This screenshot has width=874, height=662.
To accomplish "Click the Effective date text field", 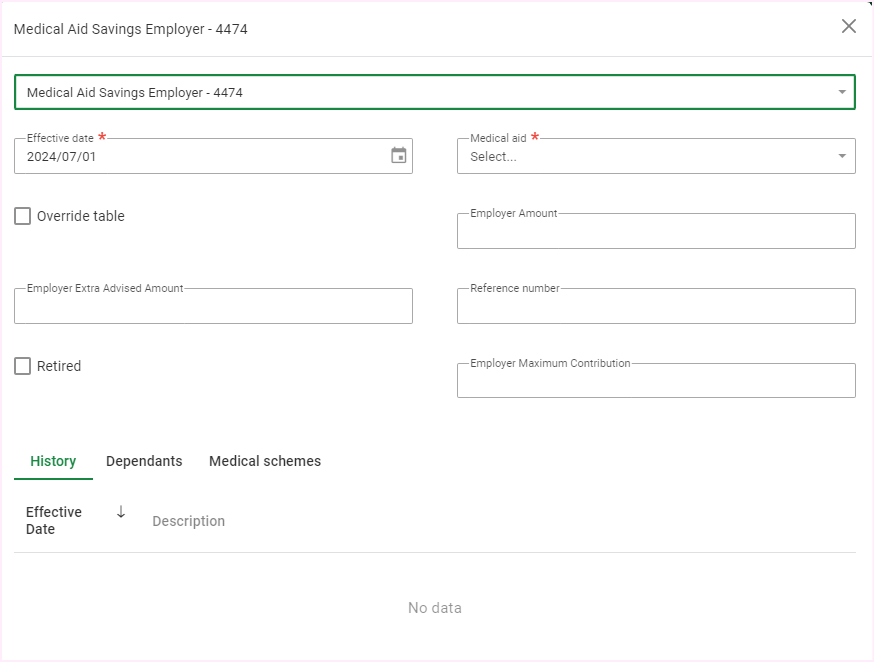I will [x=200, y=157].
